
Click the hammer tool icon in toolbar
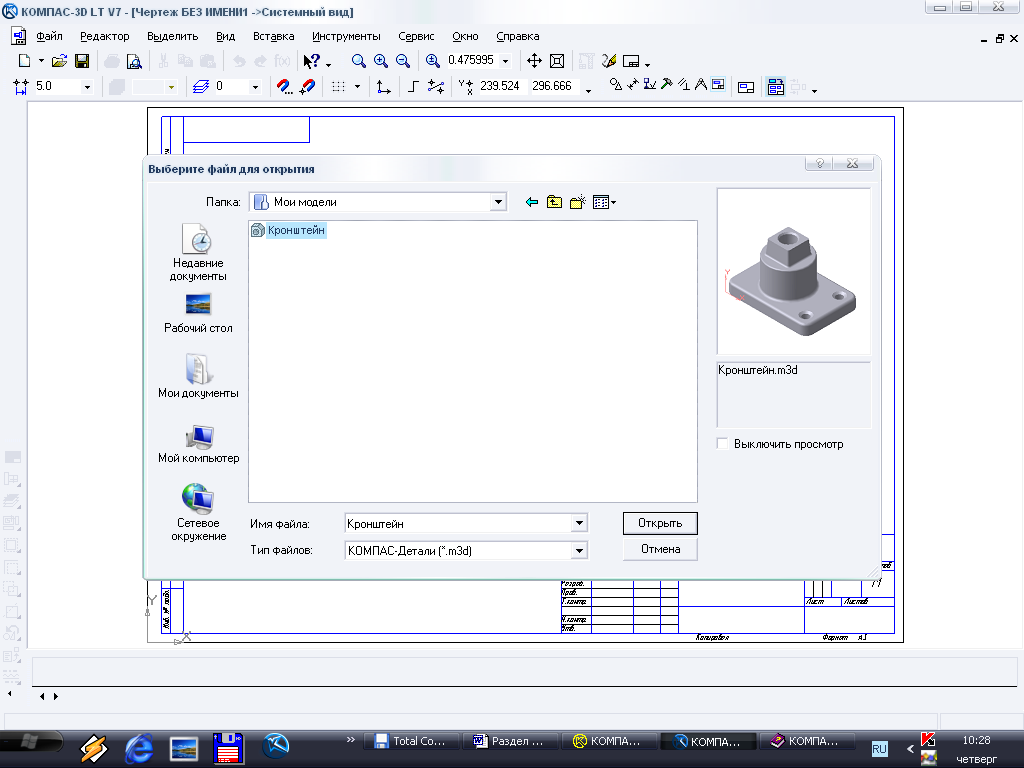[667, 84]
